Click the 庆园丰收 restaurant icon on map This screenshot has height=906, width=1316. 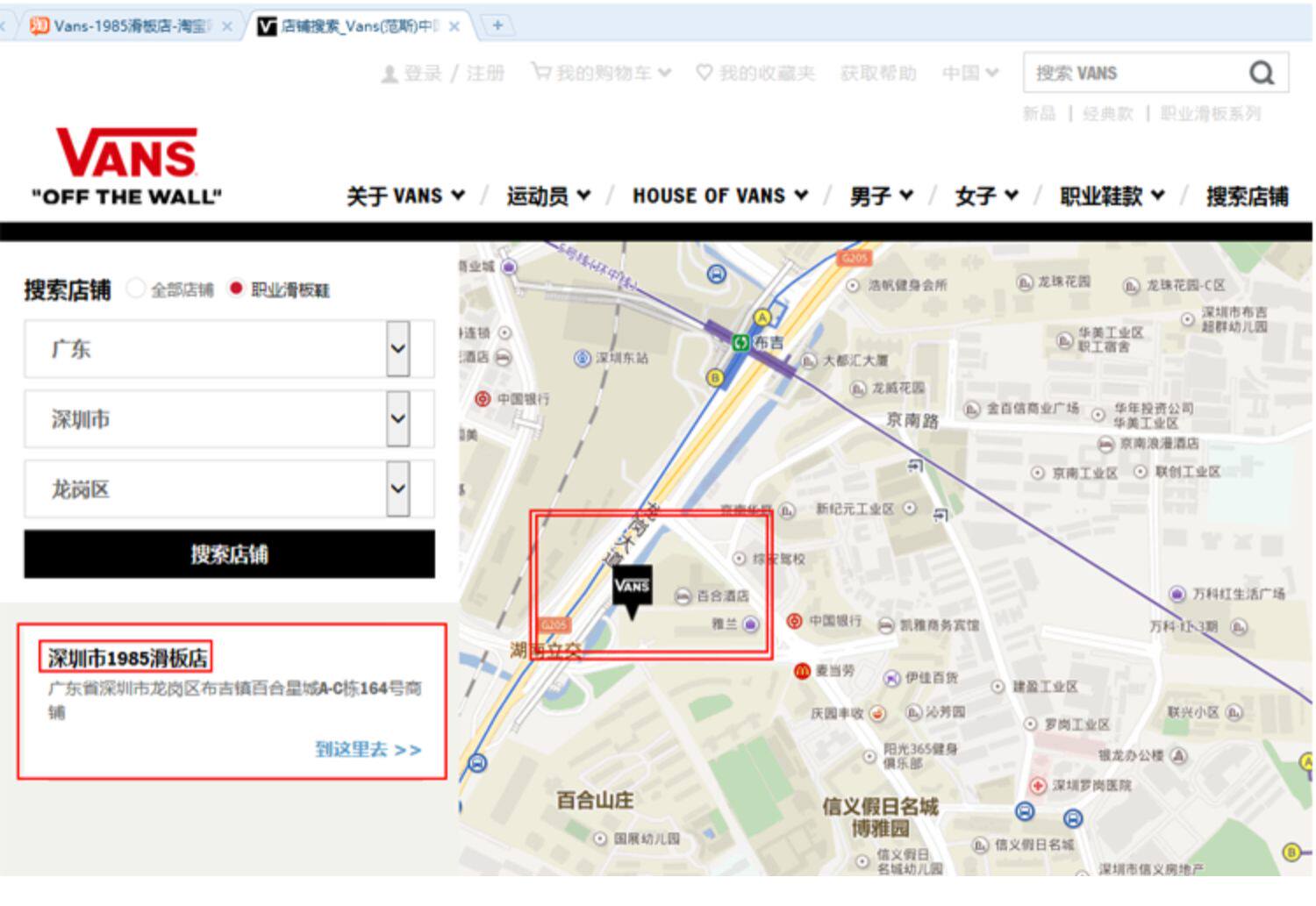tap(878, 713)
